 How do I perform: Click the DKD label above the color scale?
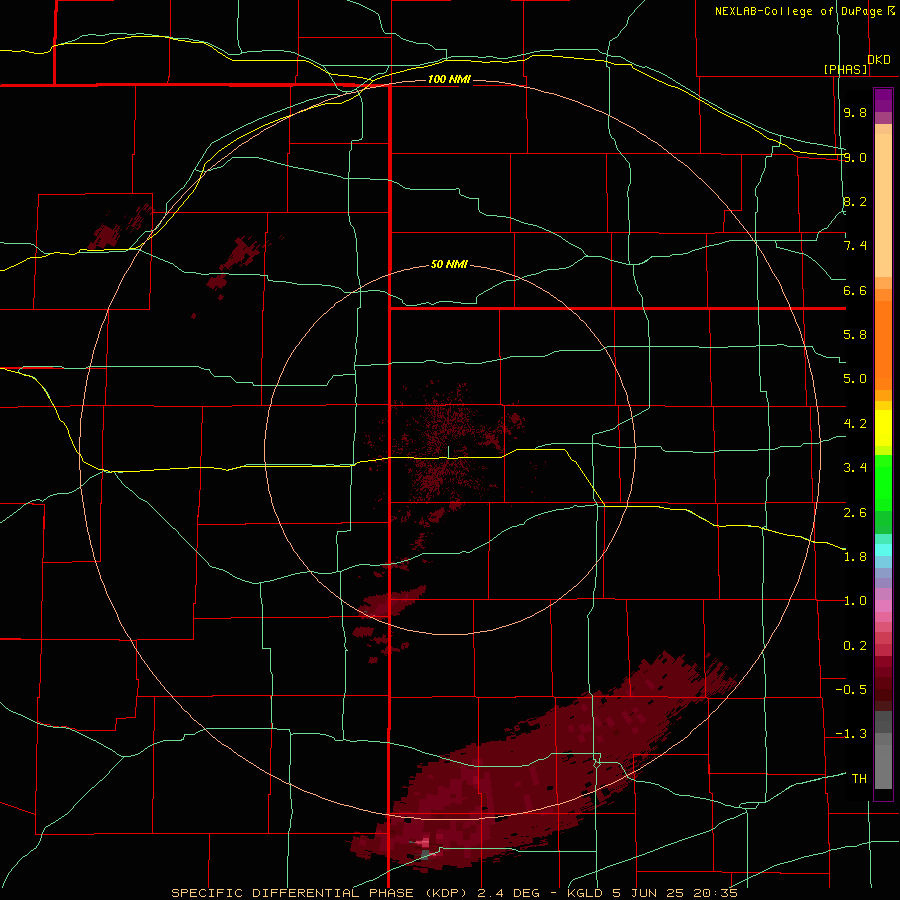pyautogui.click(x=879, y=60)
